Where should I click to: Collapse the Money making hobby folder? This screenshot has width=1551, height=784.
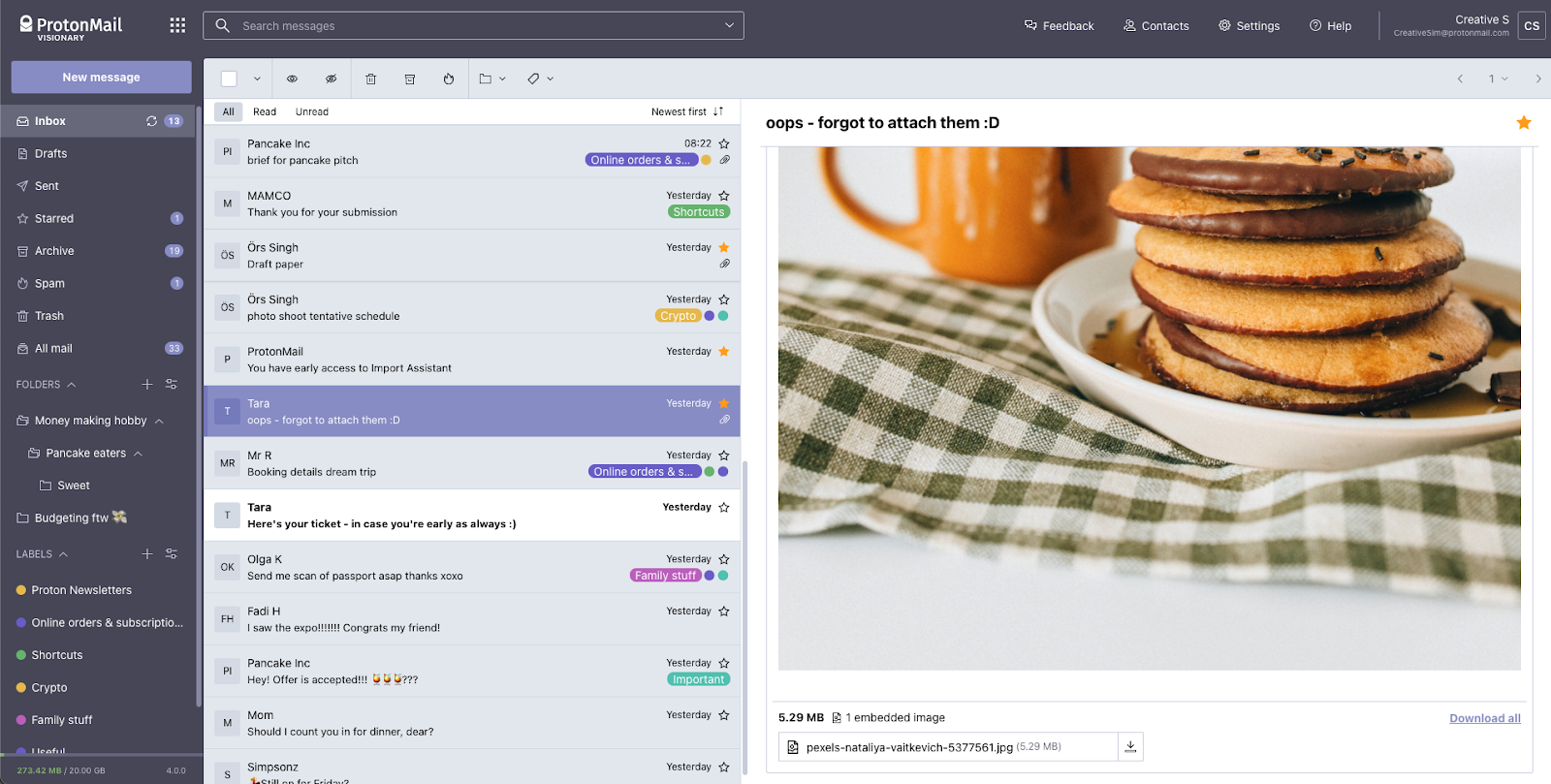[159, 421]
